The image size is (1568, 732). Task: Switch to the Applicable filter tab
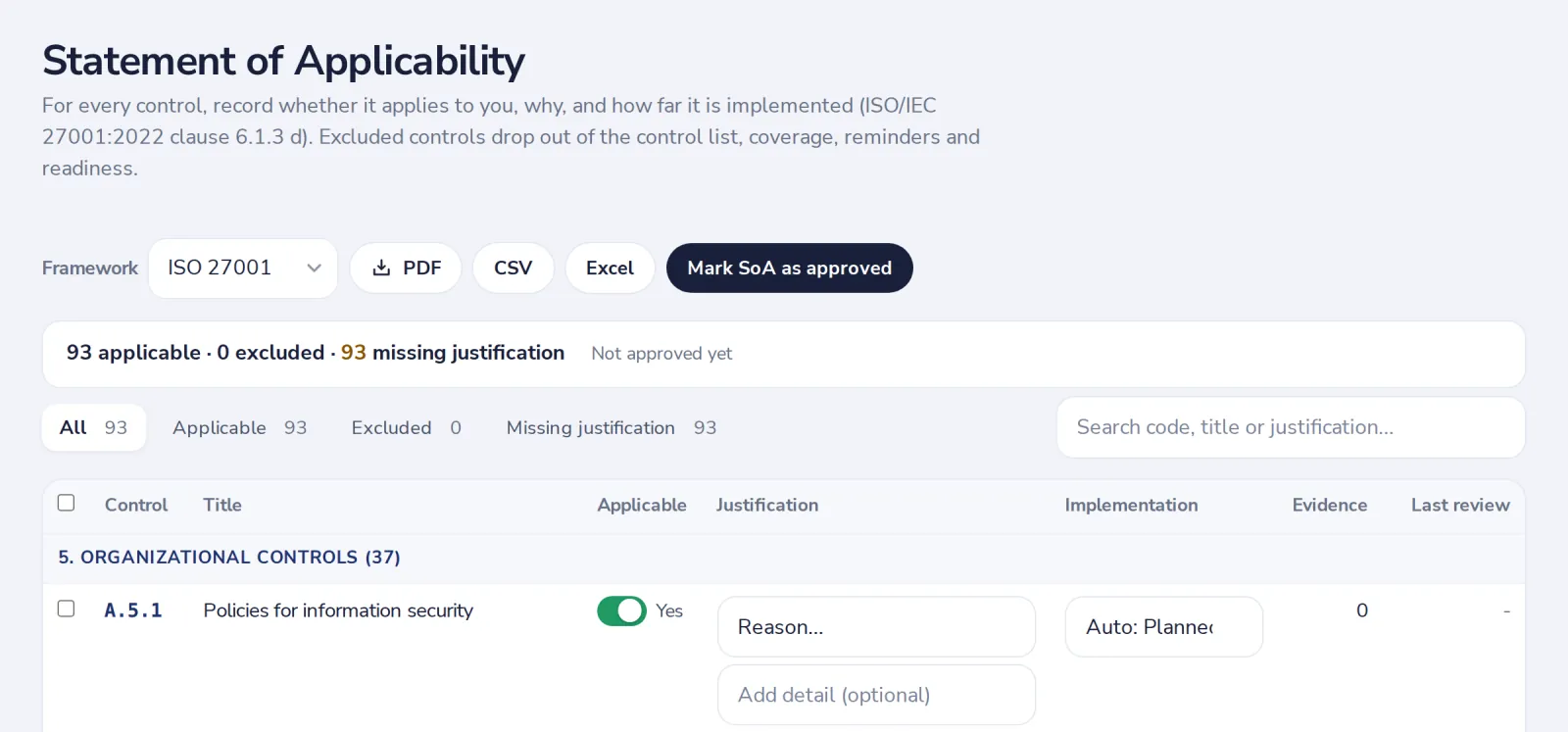[240, 428]
